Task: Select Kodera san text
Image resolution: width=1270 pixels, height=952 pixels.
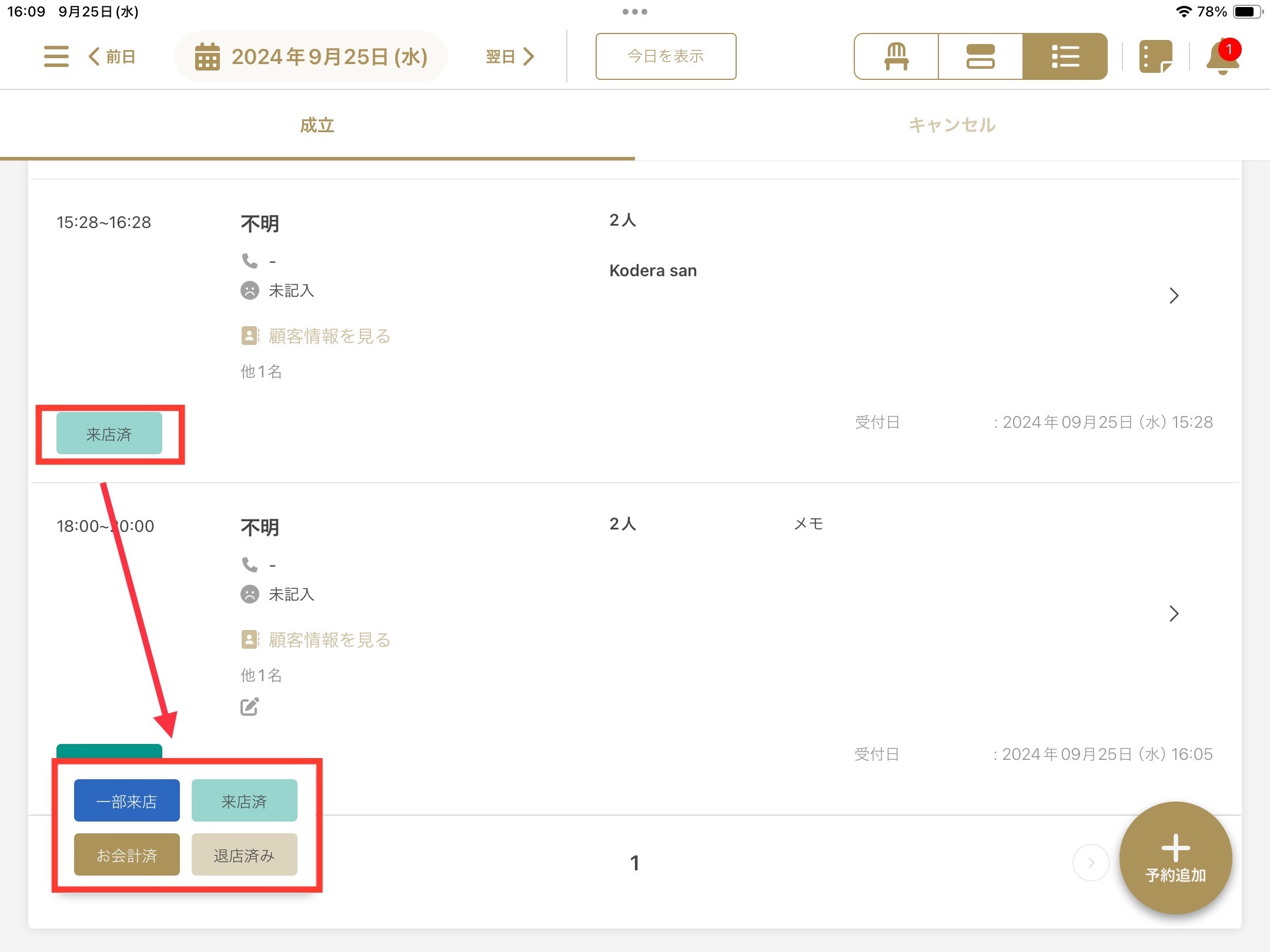Action: point(653,270)
